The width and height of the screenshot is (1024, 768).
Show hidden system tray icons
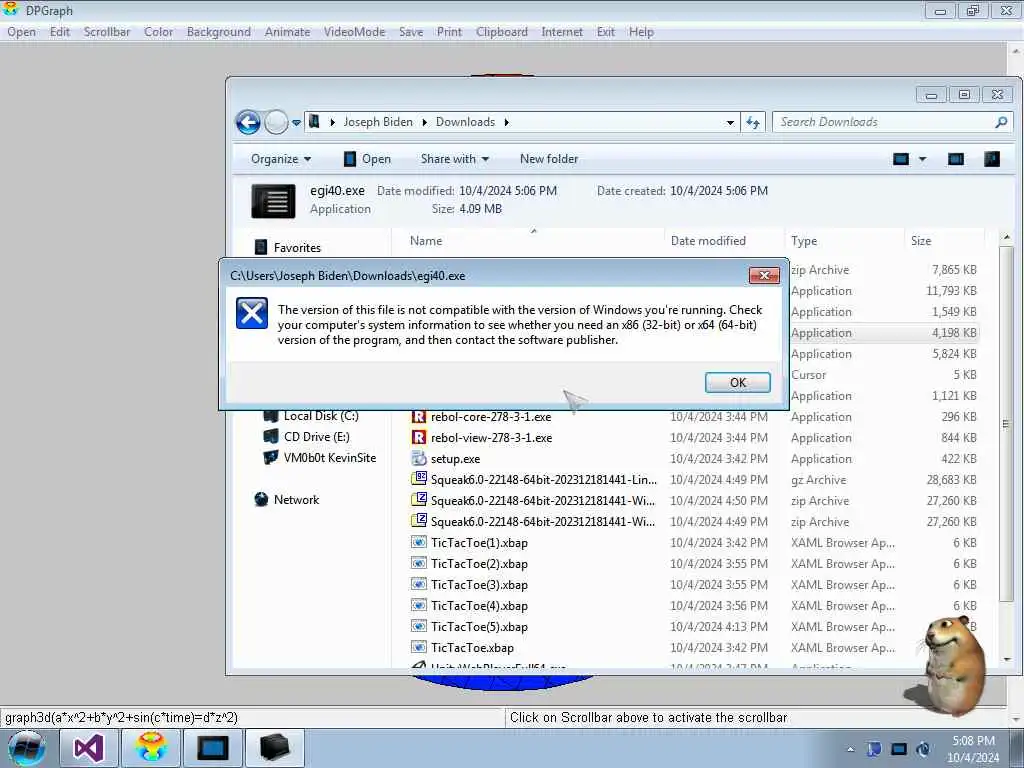point(850,749)
